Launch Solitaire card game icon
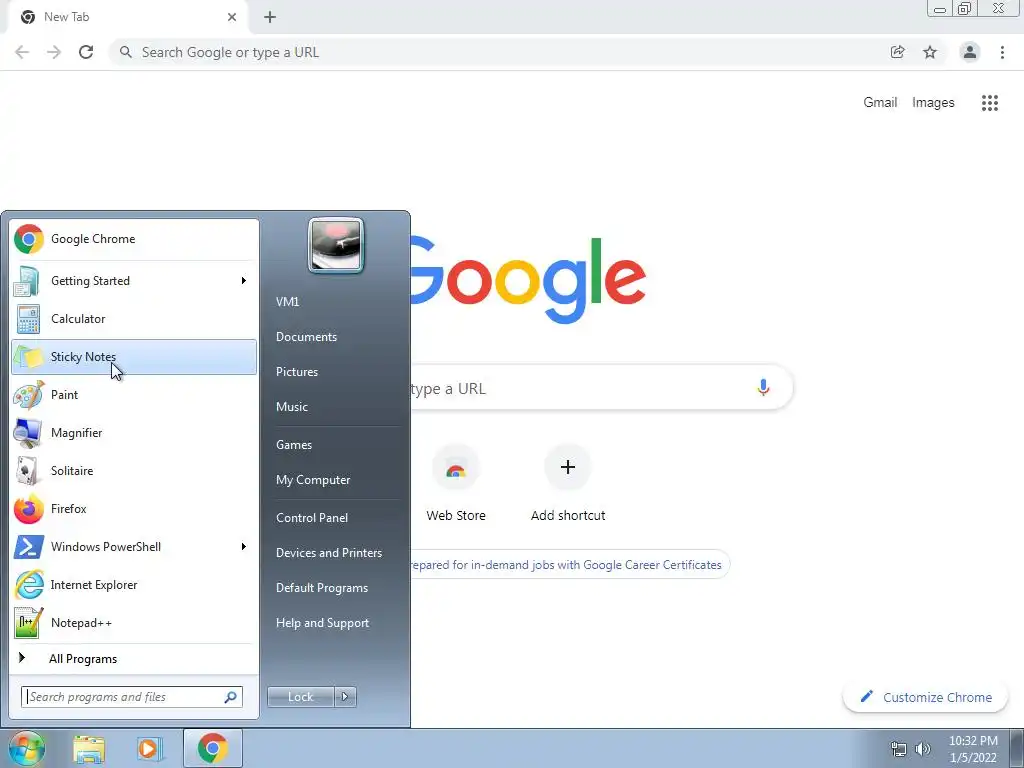Viewport: 1024px width, 768px height. point(27,471)
